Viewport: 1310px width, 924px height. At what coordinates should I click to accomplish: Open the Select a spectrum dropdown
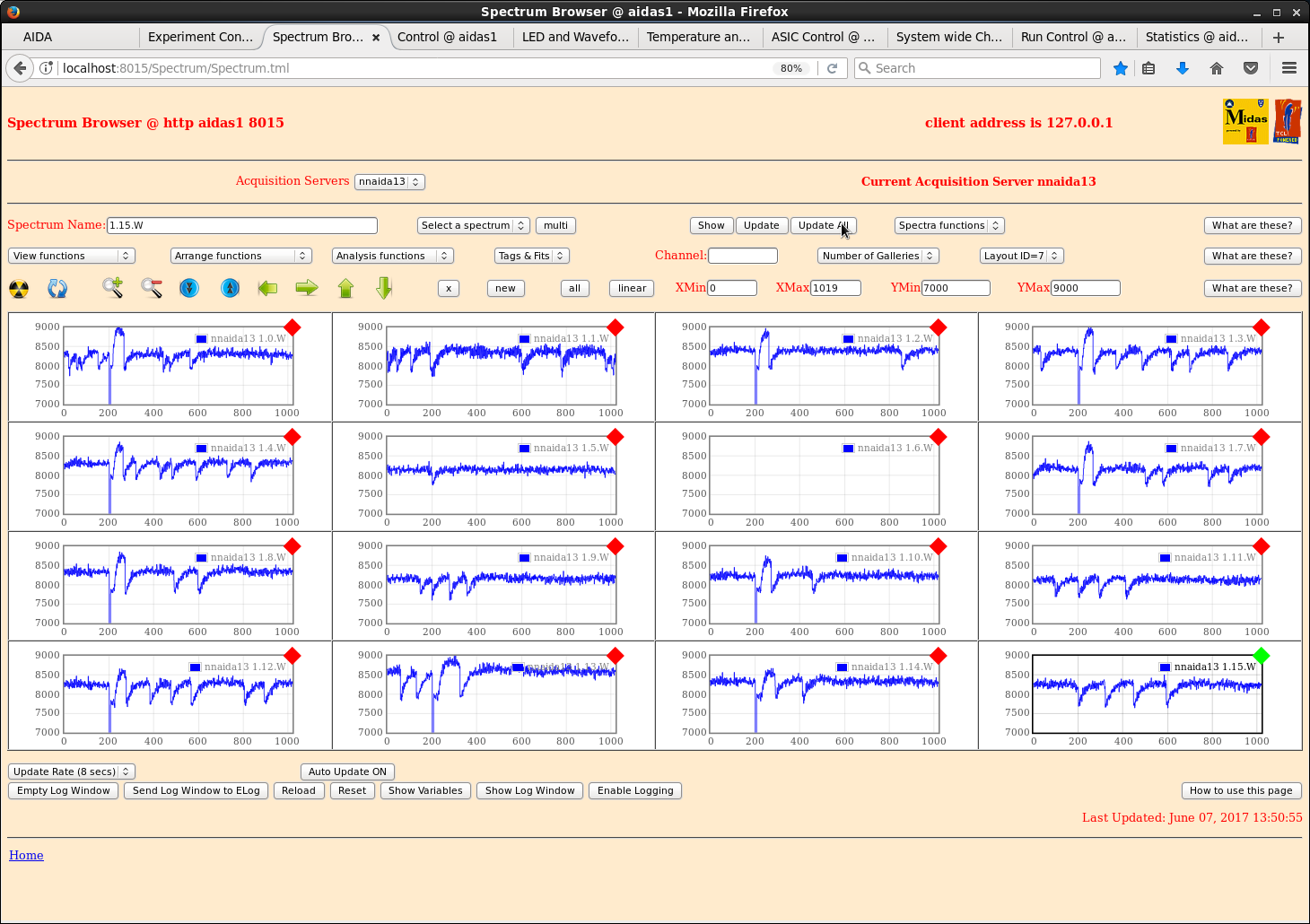pos(473,225)
